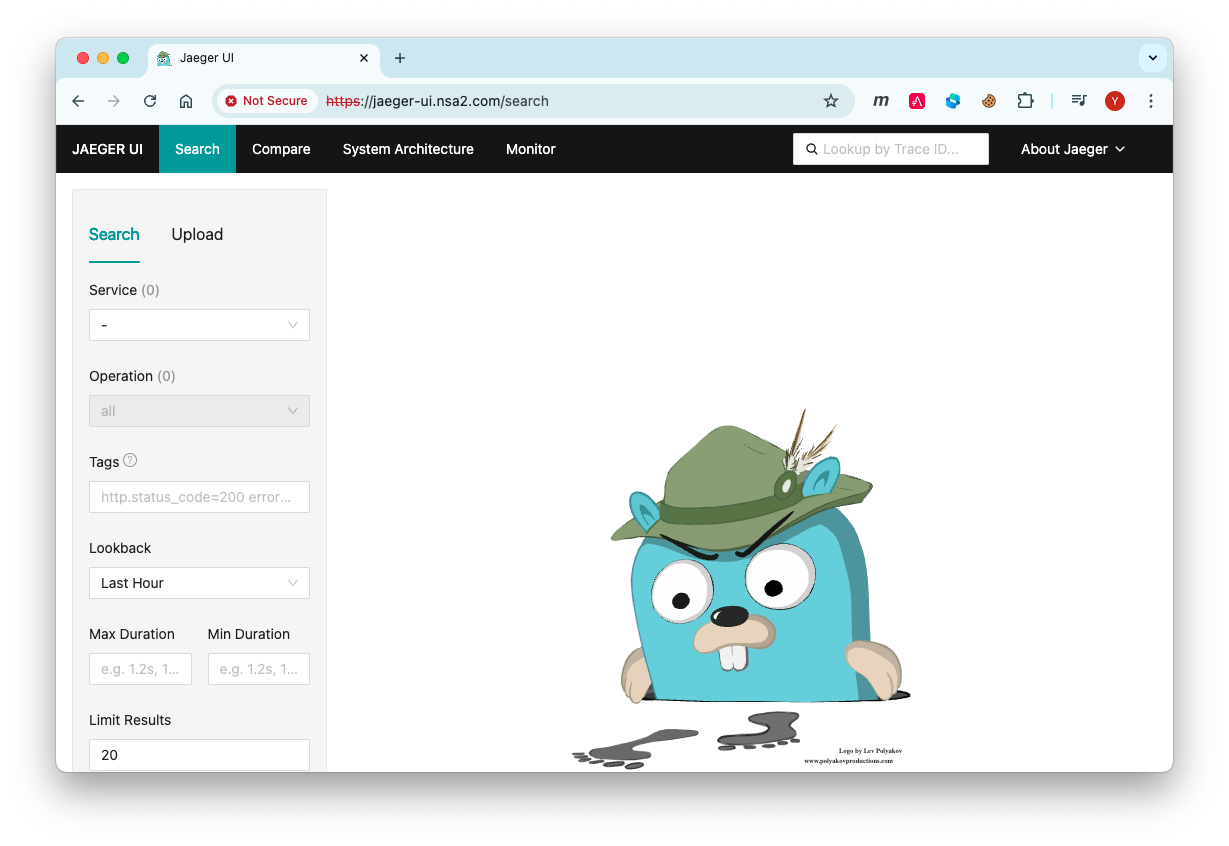The width and height of the screenshot is (1229, 846).
Task: Click the Not Secure site info badge
Action: (x=266, y=101)
